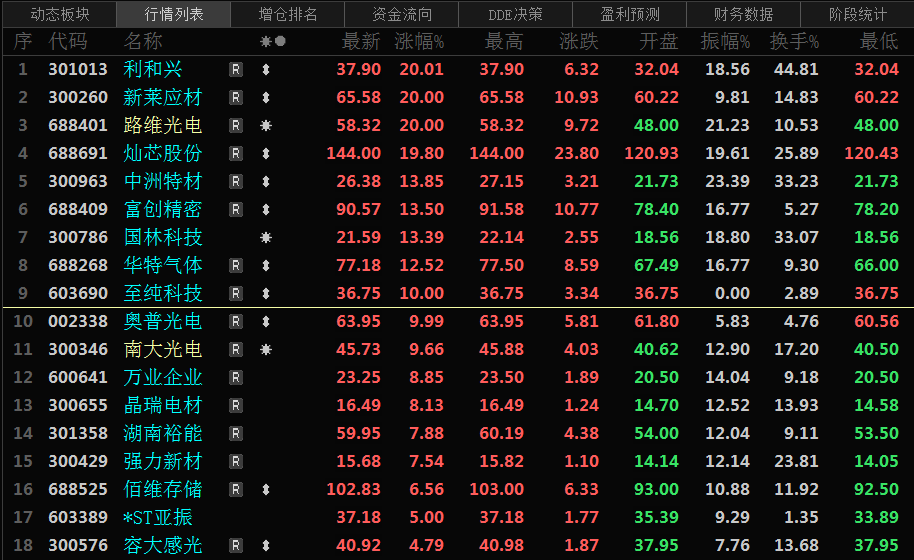Sort by the 最新 column header

[x=361, y=41]
